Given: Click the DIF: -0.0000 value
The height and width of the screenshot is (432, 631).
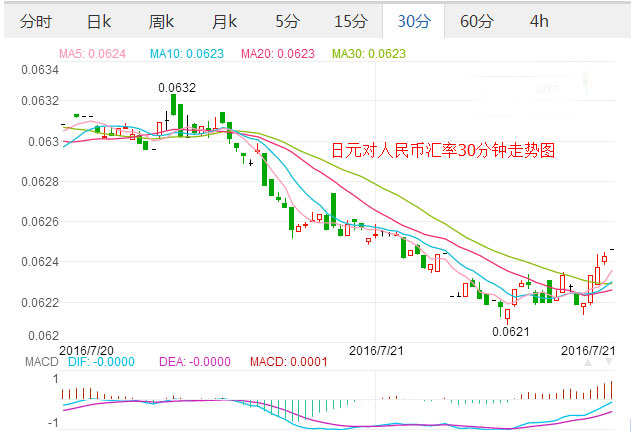Looking at the screenshot, I should pos(101,362).
